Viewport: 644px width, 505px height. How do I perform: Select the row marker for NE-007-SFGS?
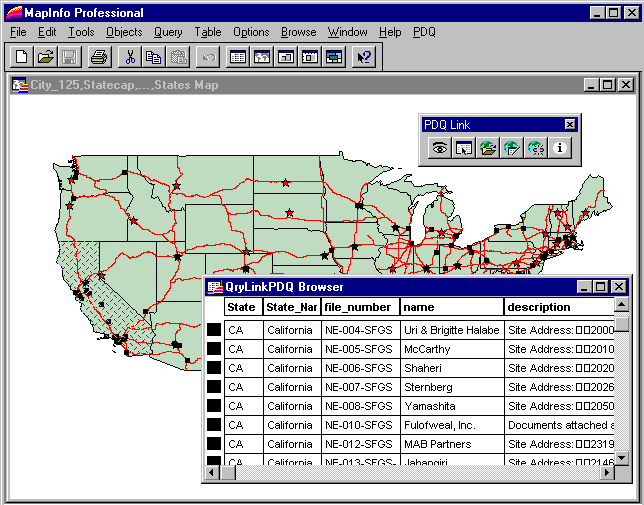214,386
